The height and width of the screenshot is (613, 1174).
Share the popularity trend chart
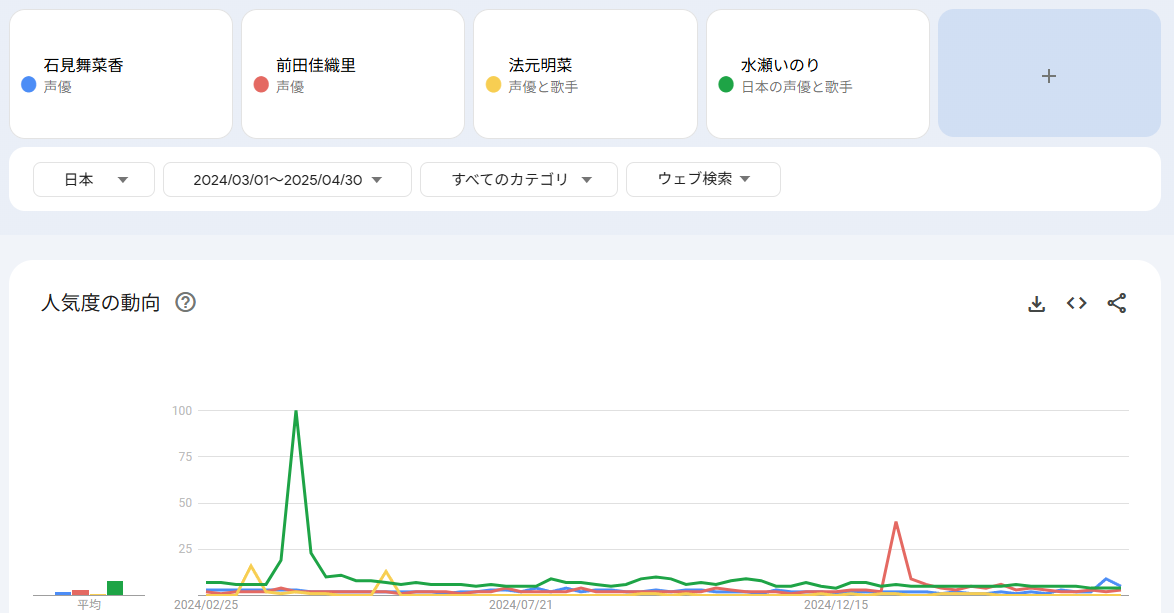coord(1117,304)
